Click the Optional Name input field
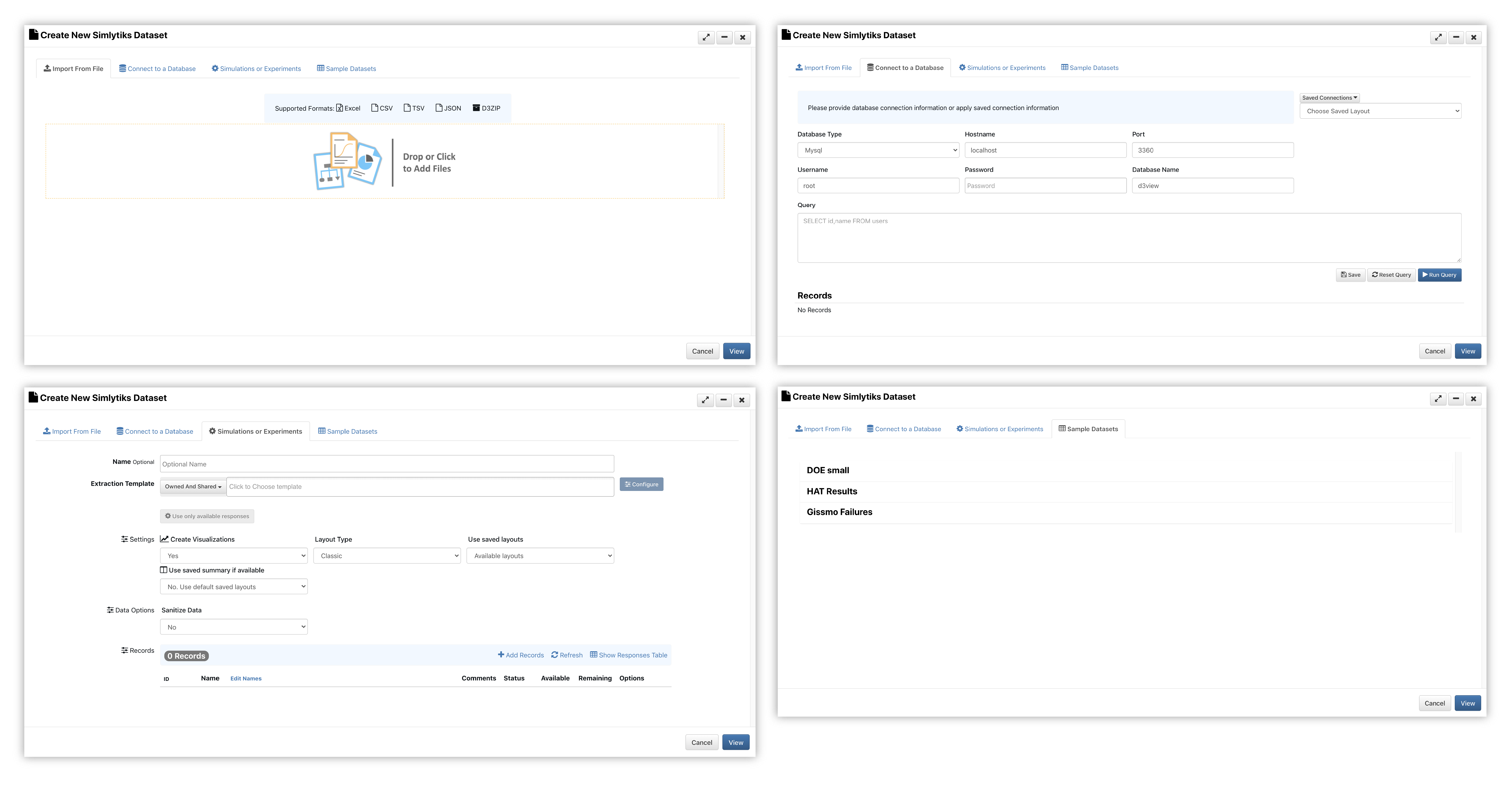Image resolution: width=1512 pixels, height=785 pixels. pyautogui.click(x=387, y=464)
